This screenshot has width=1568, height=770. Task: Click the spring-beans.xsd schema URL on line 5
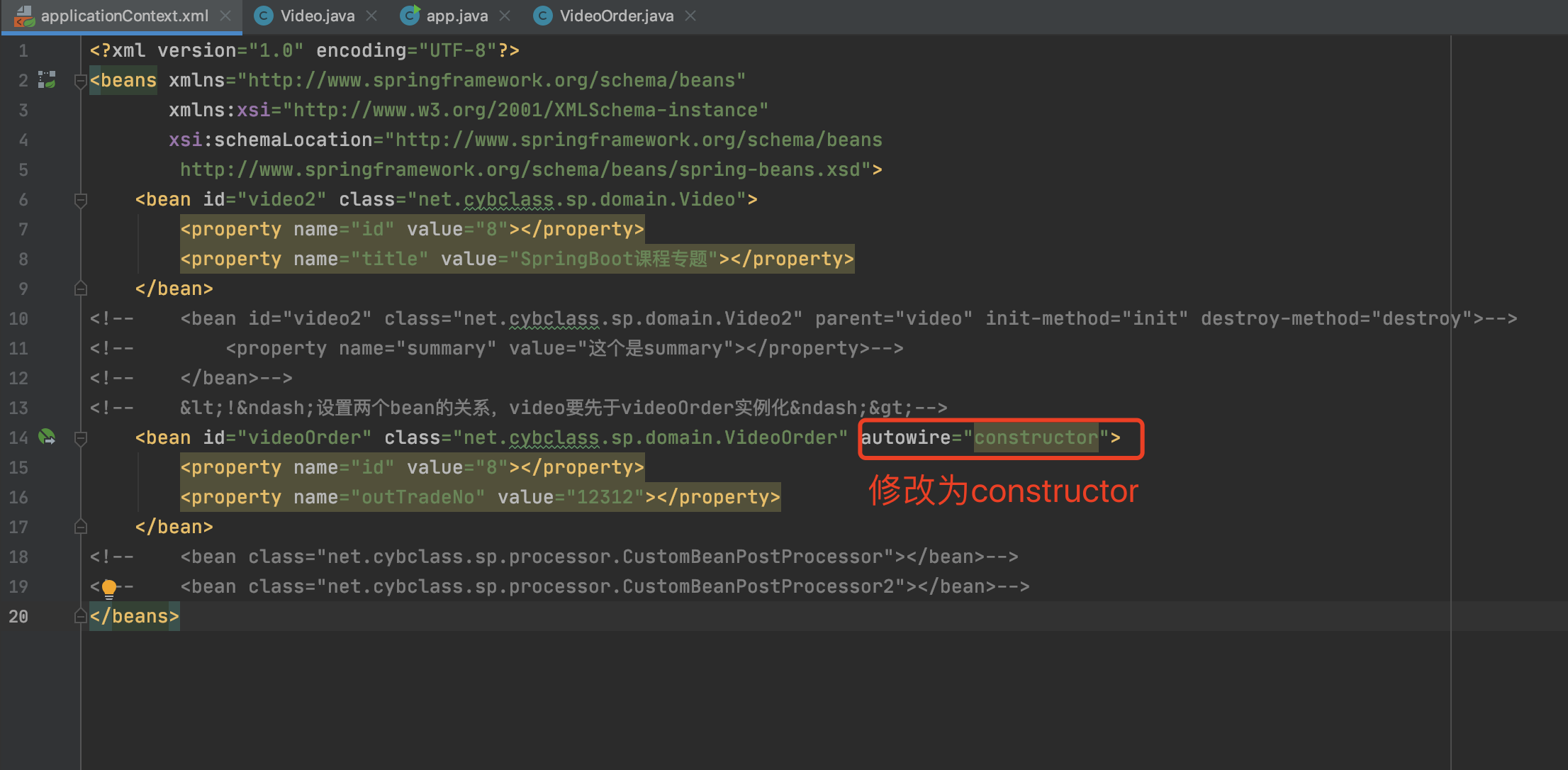520,169
